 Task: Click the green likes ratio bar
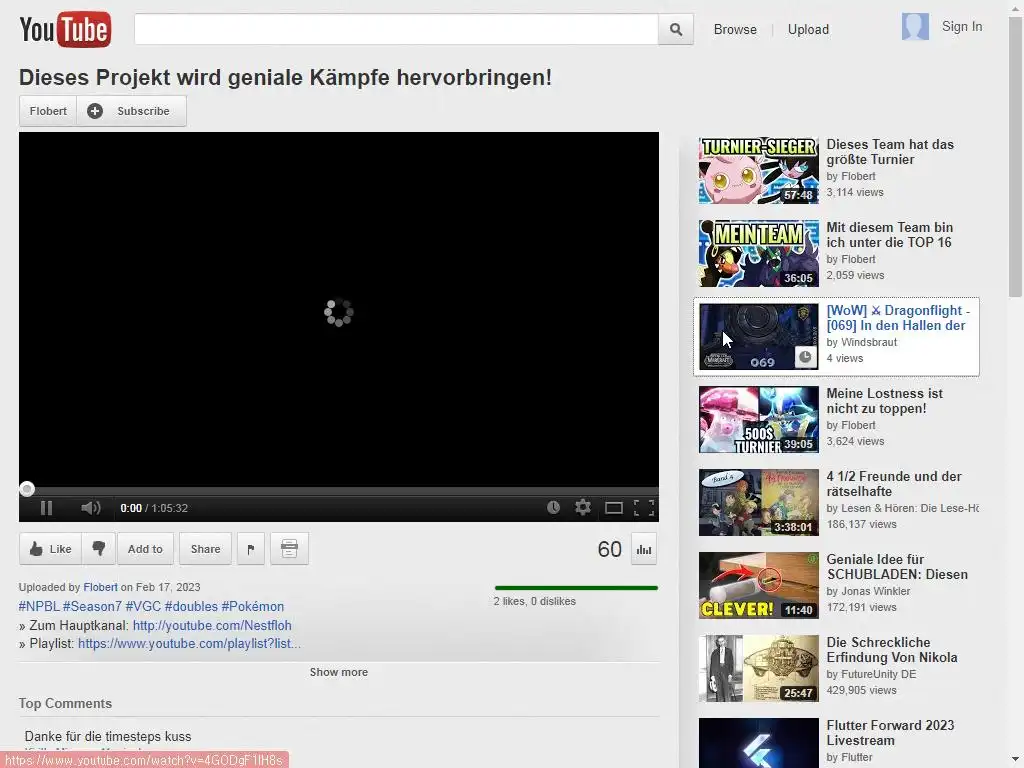coord(576,588)
